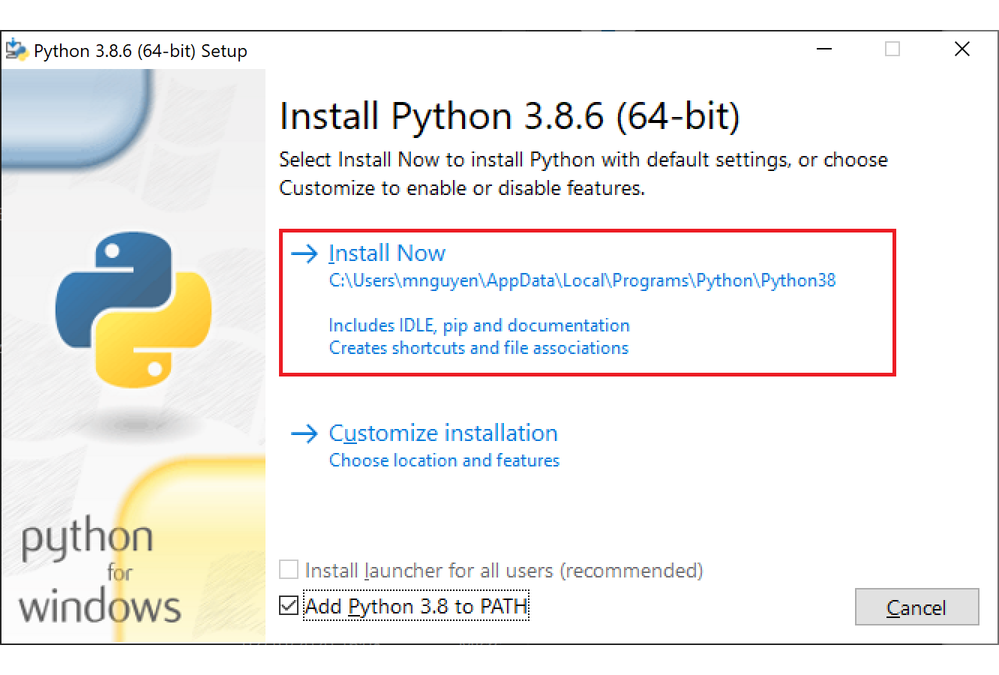This screenshot has width=999, height=675.
Task: Click the arrow icon beside Customize installation
Action: (303, 434)
